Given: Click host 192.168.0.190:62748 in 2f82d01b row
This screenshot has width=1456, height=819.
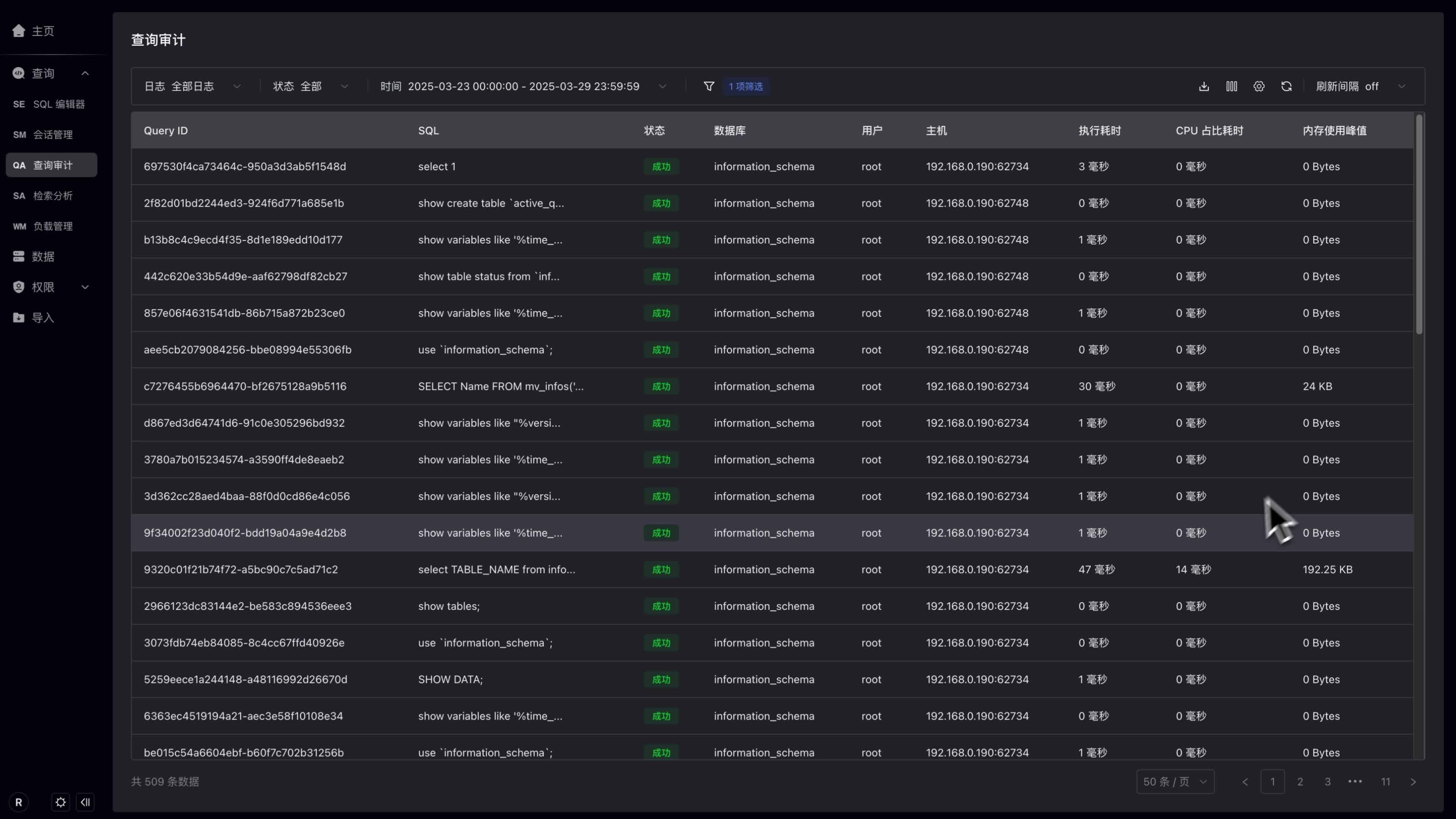Looking at the screenshot, I should click(x=977, y=204).
